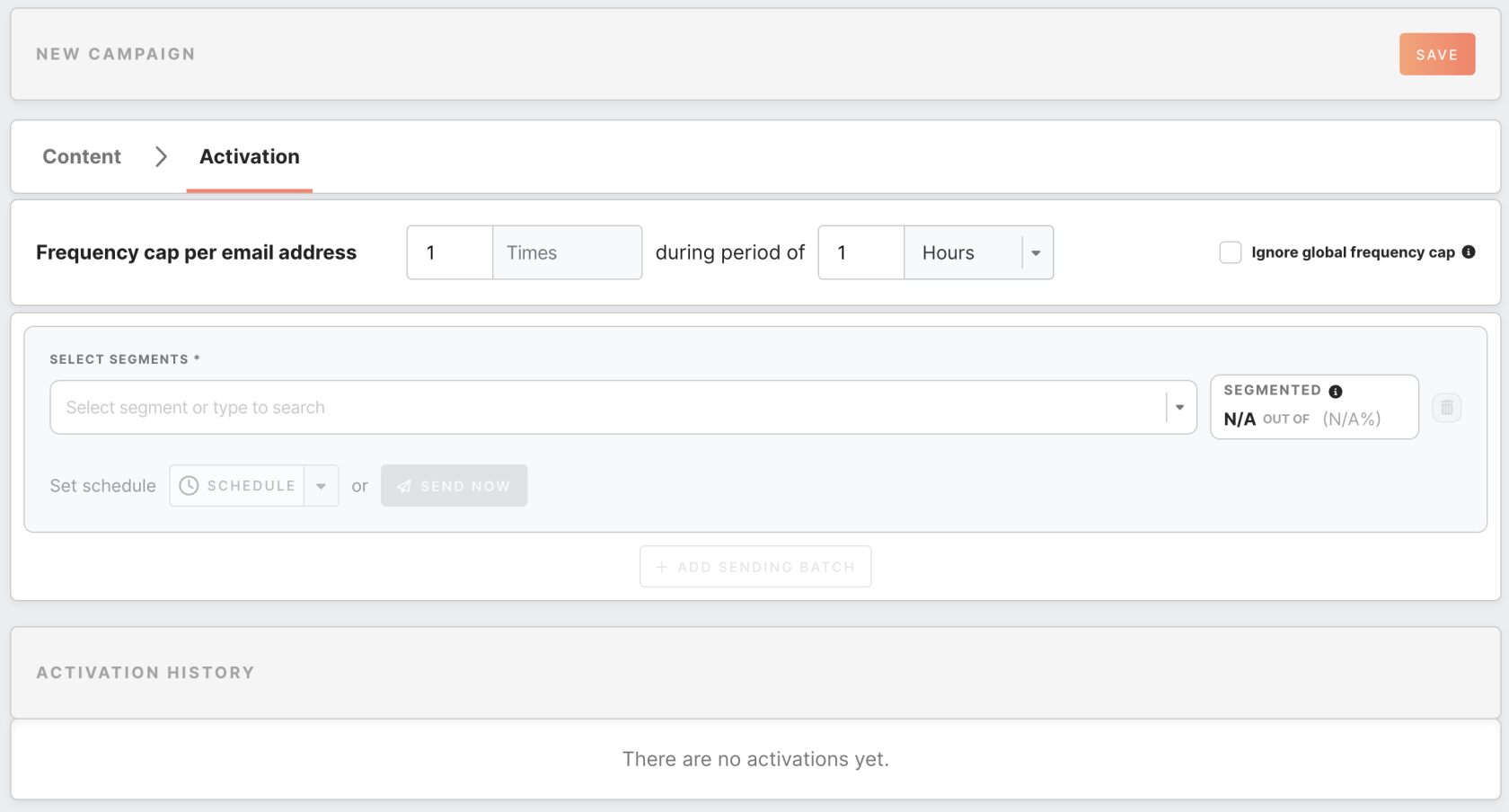This screenshot has width=1509, height=812.
Task: Click the info icon beside SEGMENTED
Action: pos(1336,391)
